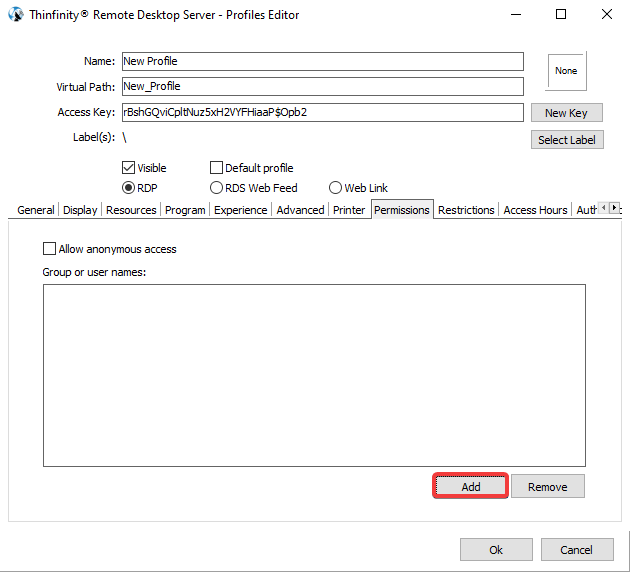Switch to the Experience tab
Viewport: 630px width, 572px height.
pyautogui.click(x=240, y=210)
